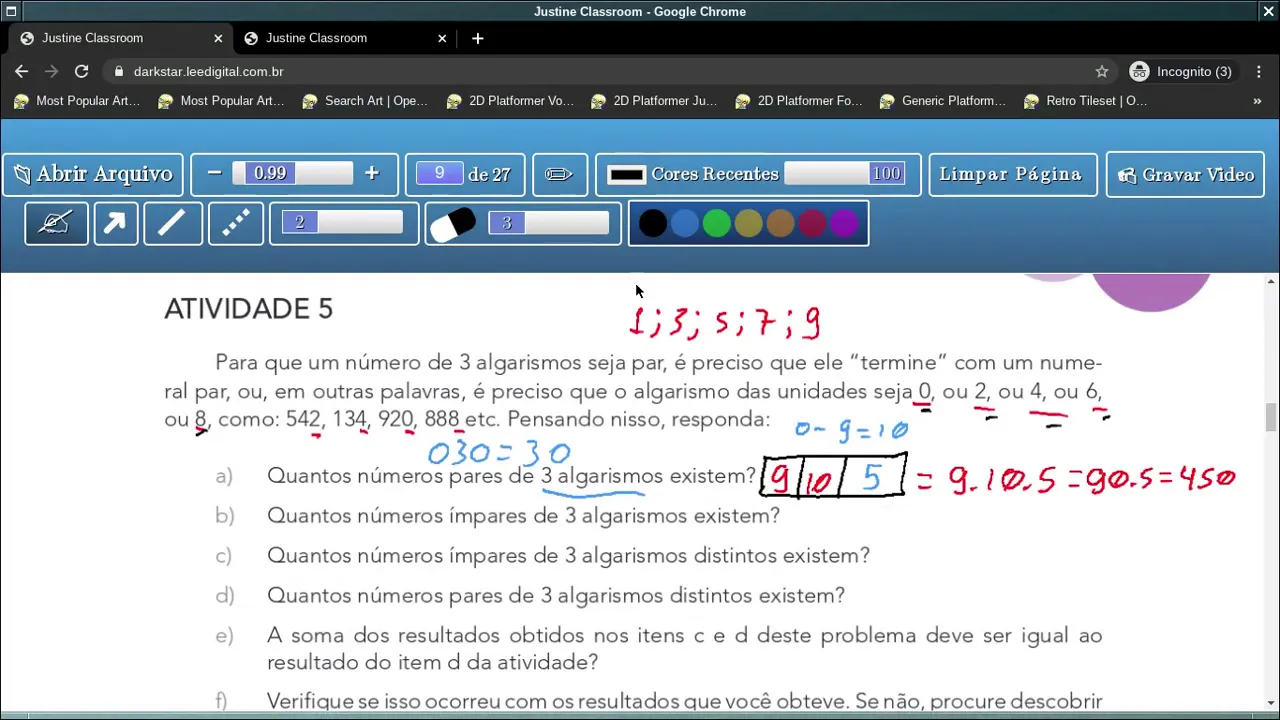Start recording with Gravar Video

click(1185, 174)
